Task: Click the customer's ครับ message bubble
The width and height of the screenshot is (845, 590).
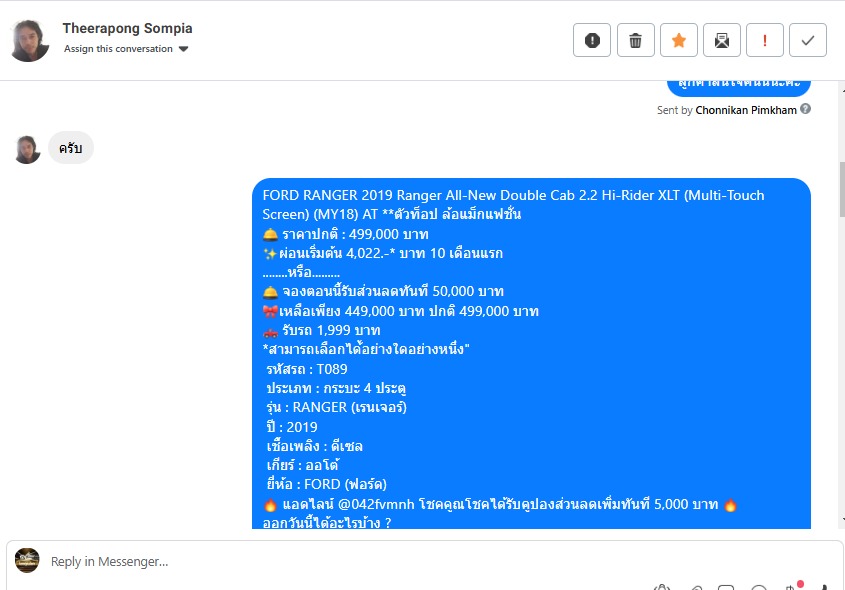Action: (71, 148)
